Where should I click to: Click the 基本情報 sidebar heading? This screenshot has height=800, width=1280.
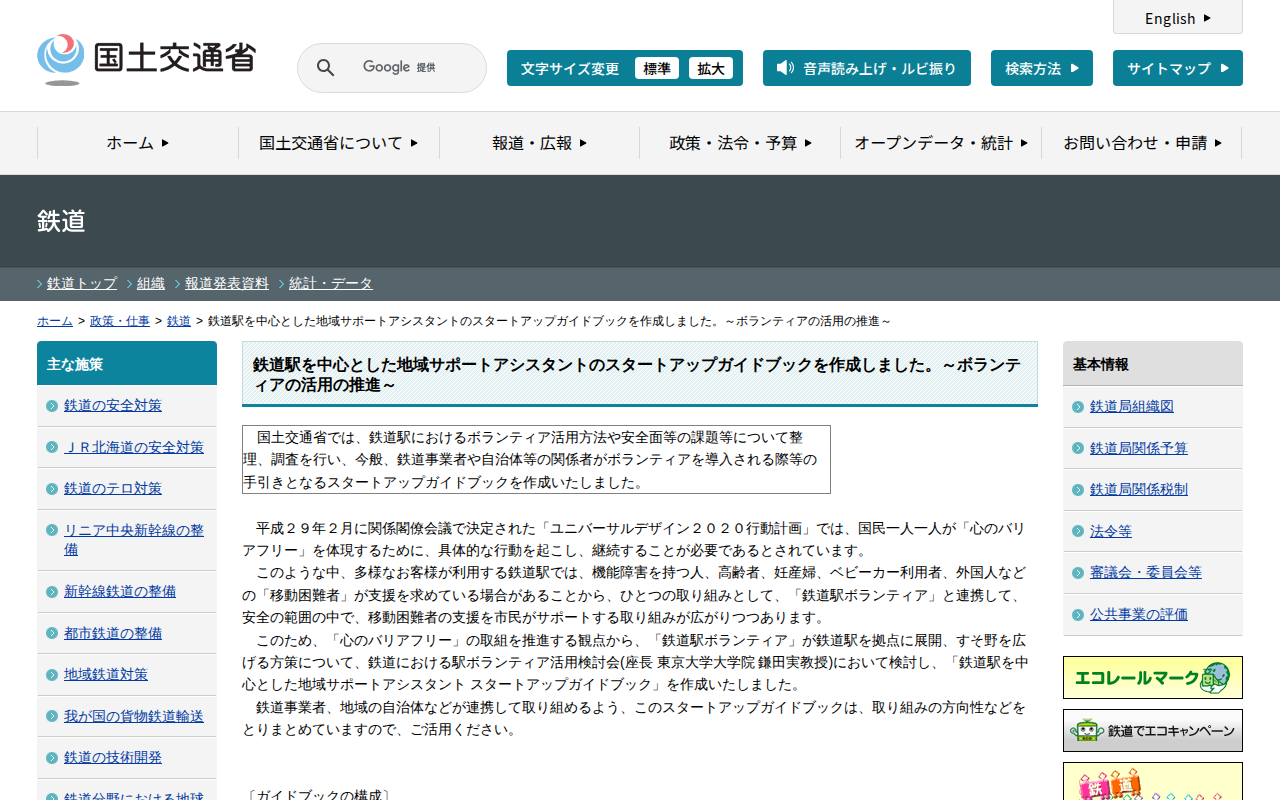[1153, 364]
